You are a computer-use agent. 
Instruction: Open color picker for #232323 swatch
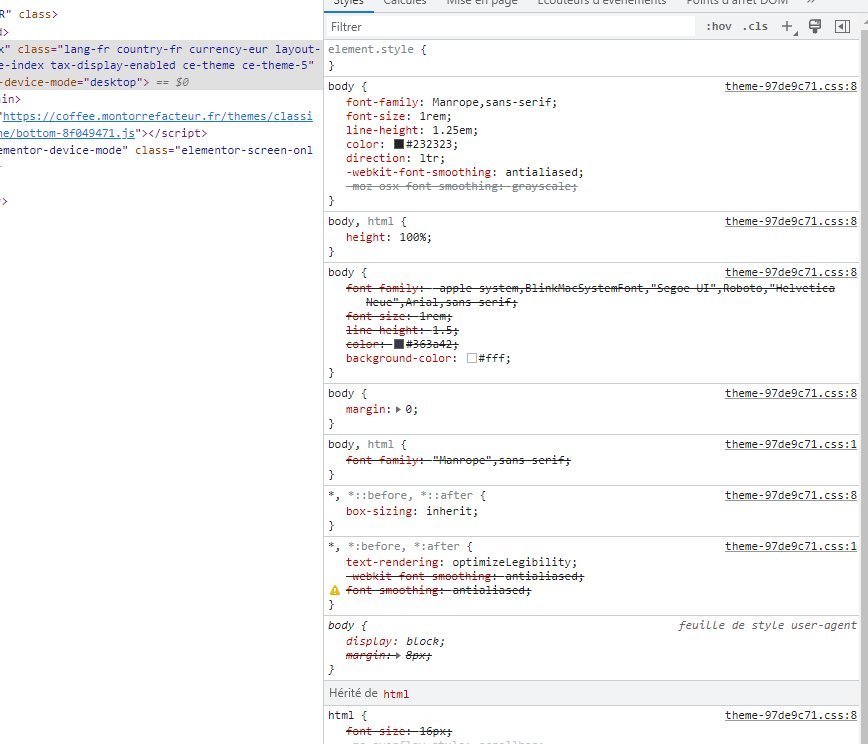pos(399,144)
